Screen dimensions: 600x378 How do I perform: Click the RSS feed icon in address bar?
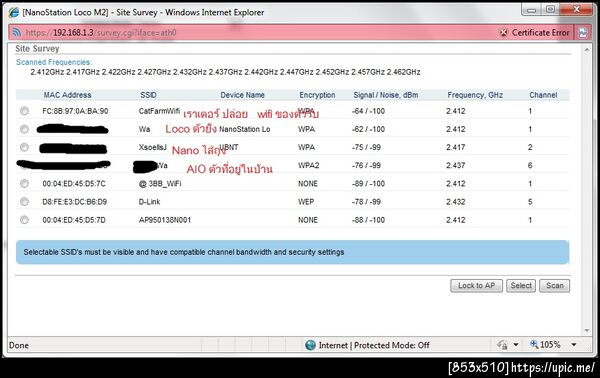pyautogui.click(x=16, y=33)
